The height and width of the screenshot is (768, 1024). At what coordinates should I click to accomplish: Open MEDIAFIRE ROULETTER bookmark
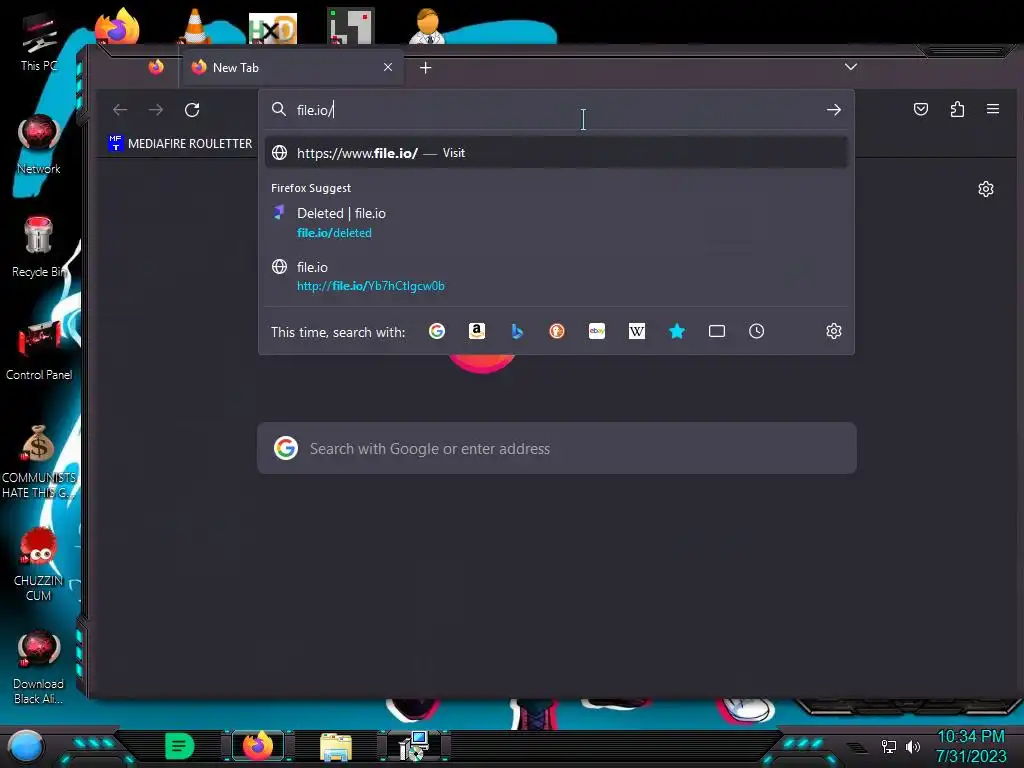coord(180,143)
